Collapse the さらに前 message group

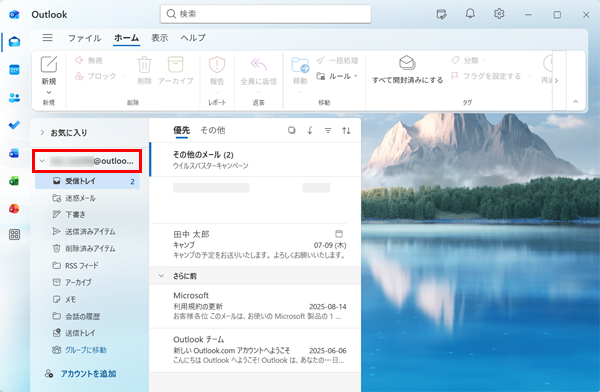click(x=161, y=276)
